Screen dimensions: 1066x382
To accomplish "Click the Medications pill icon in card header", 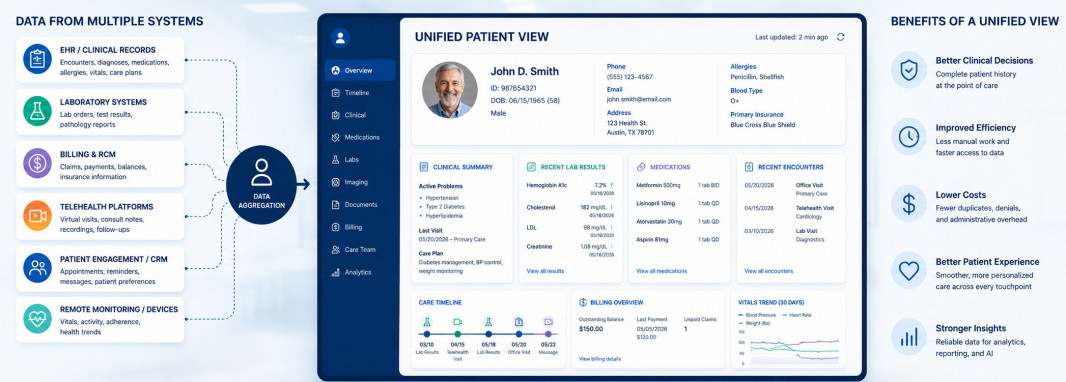I will (x=640, y=167).
